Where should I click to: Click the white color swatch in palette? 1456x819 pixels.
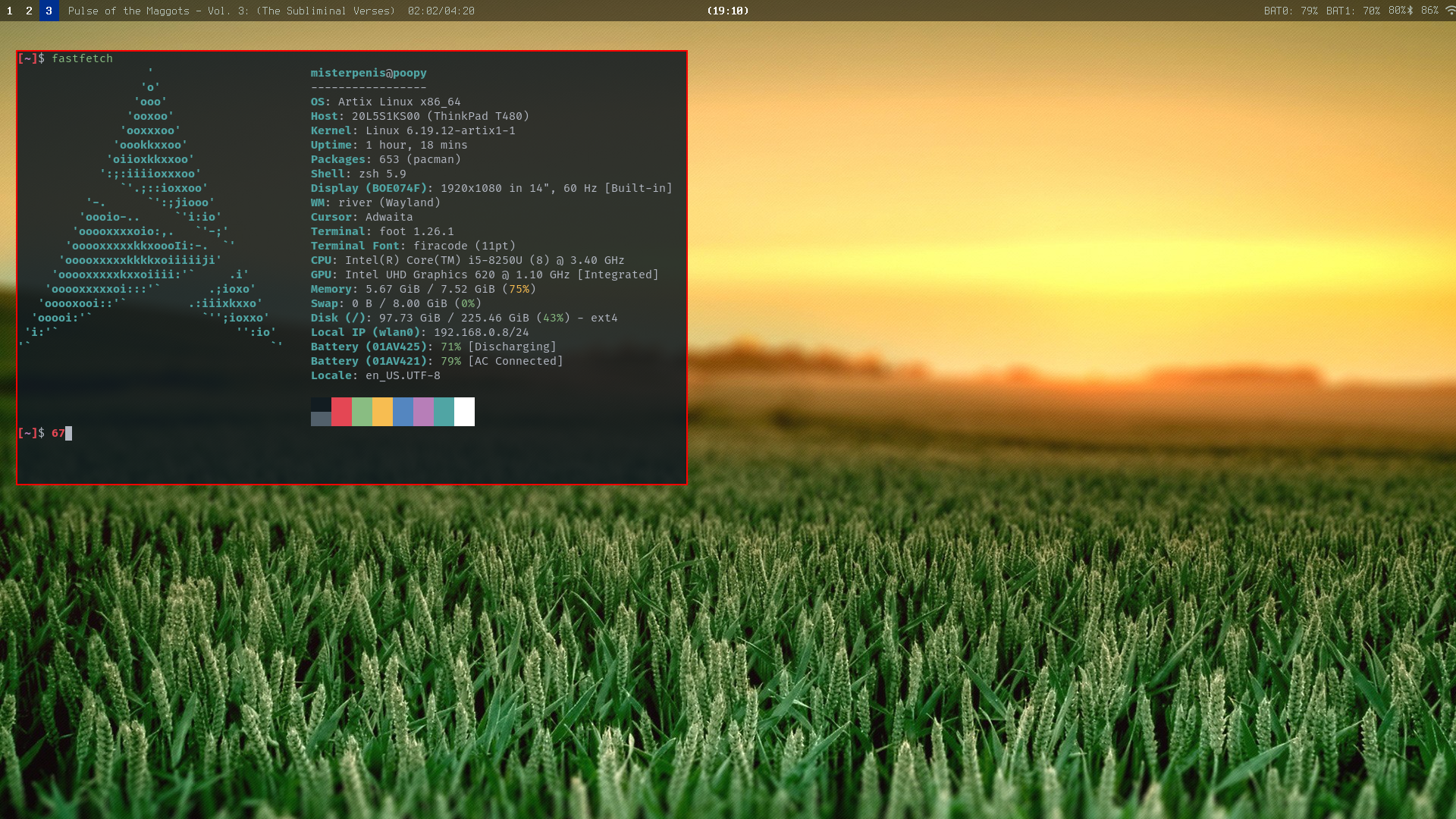tap(464, 412)
